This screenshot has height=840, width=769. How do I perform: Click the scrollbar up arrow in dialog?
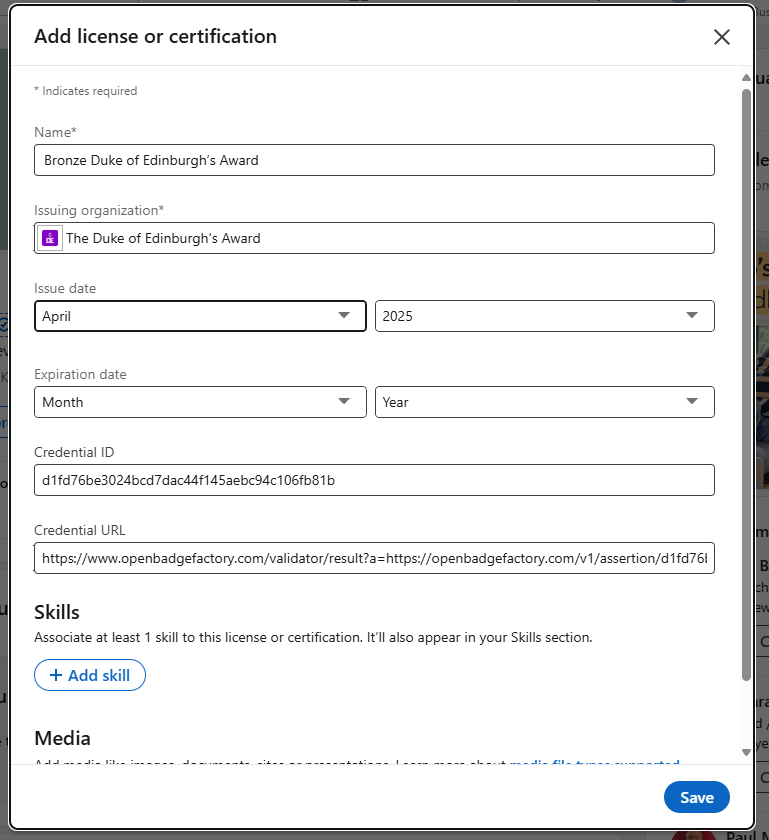(746, 77)
